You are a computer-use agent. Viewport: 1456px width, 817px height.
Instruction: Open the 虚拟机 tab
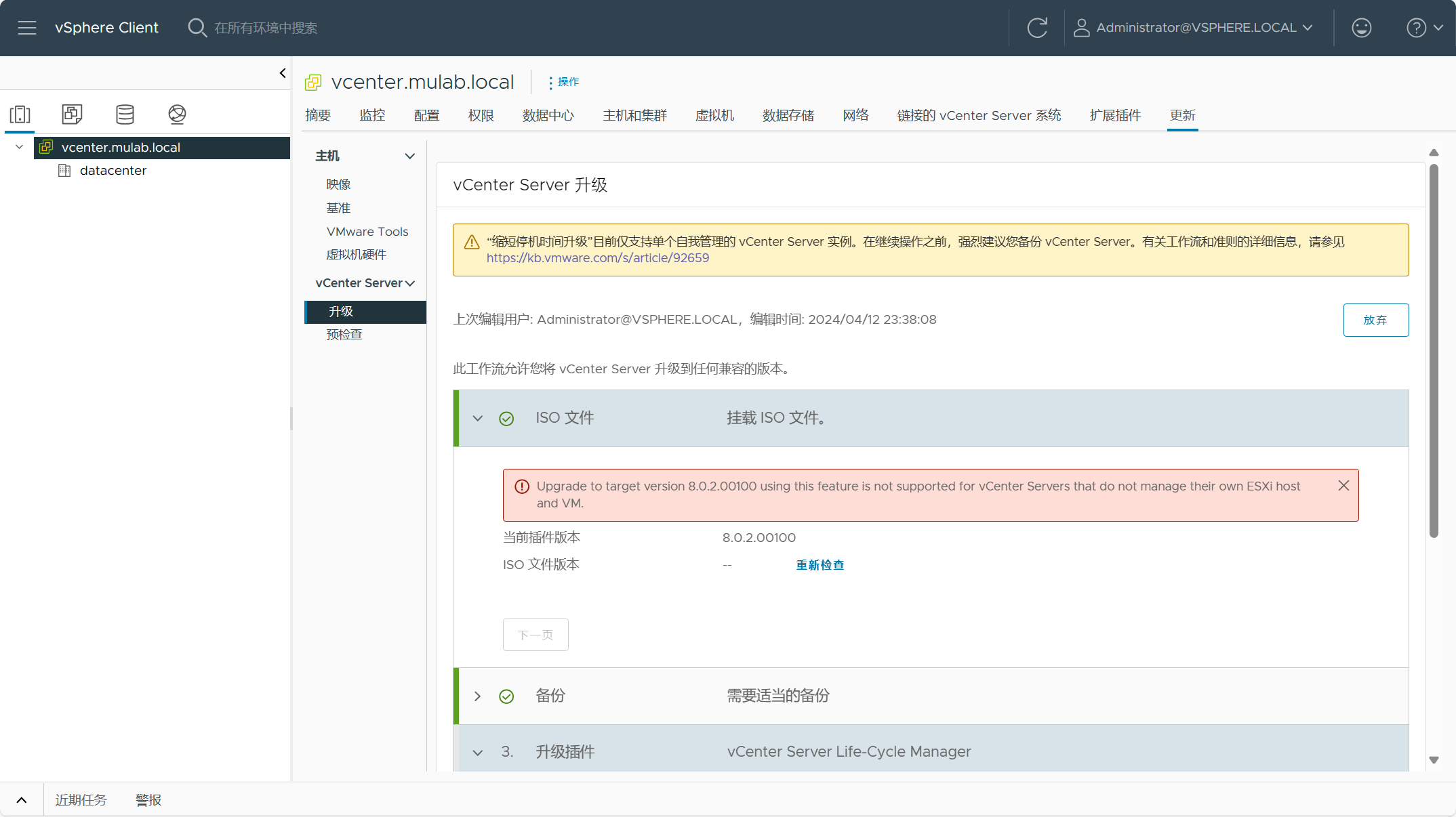714,116
